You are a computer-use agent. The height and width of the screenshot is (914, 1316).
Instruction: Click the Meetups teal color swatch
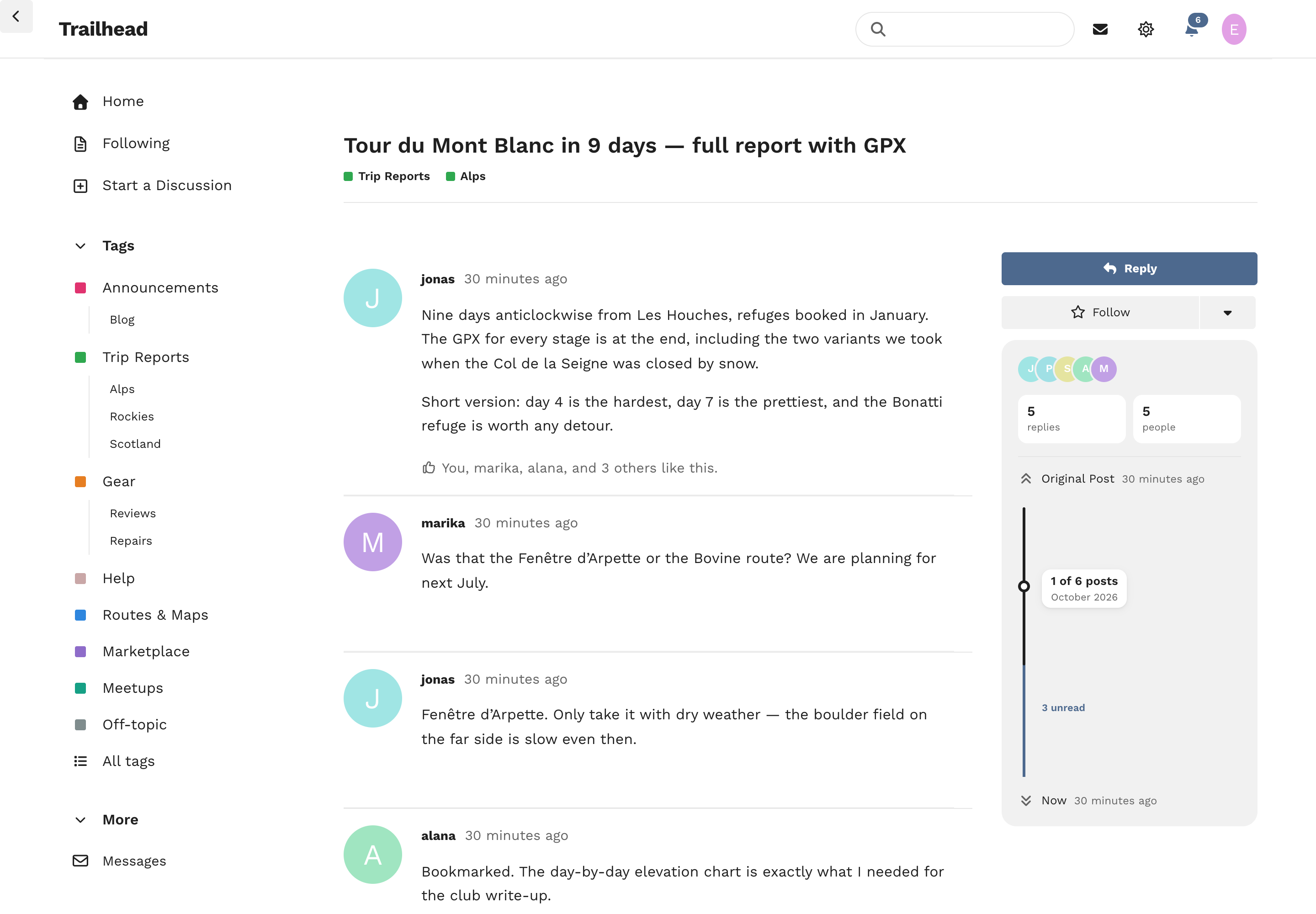click(80, 688)
